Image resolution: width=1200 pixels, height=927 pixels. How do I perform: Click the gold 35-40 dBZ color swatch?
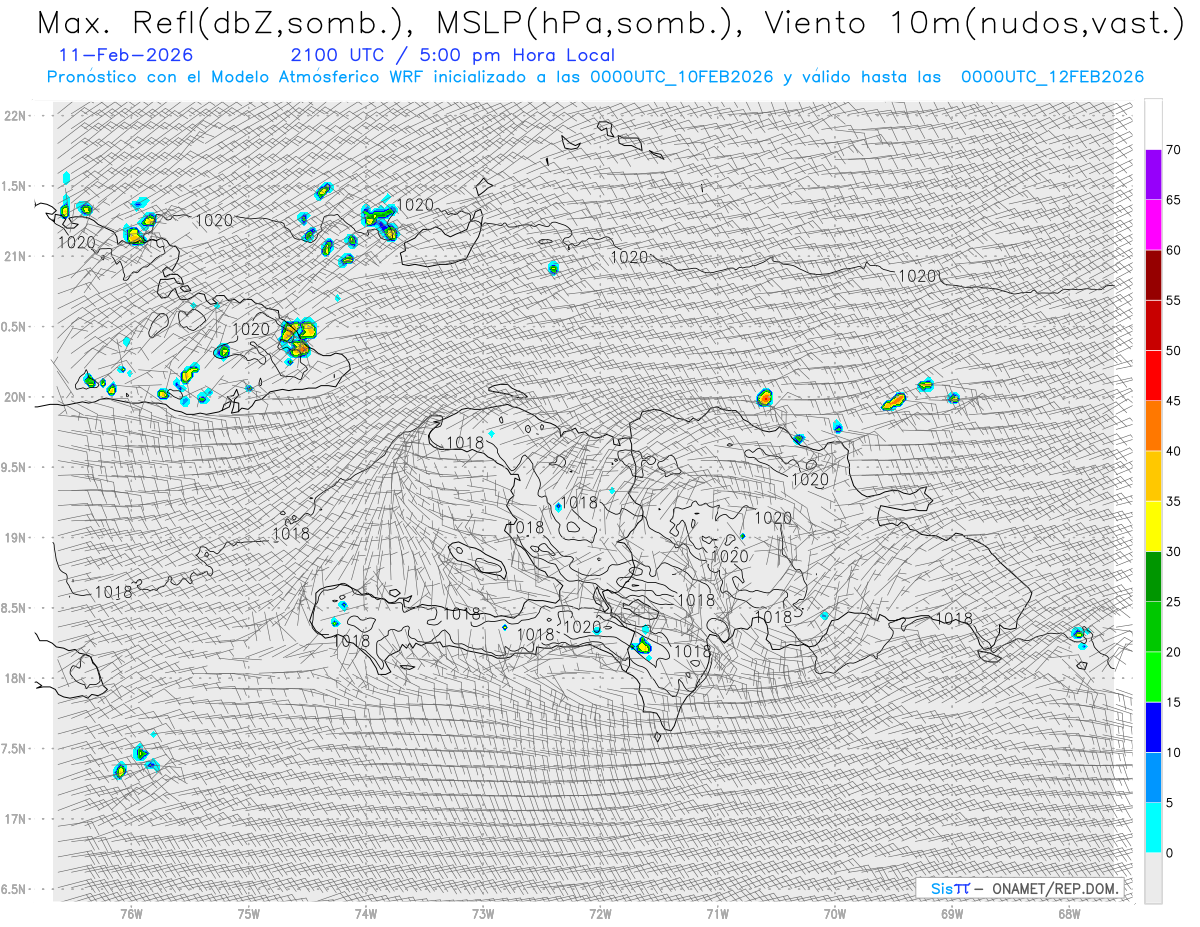[1153, 476]
